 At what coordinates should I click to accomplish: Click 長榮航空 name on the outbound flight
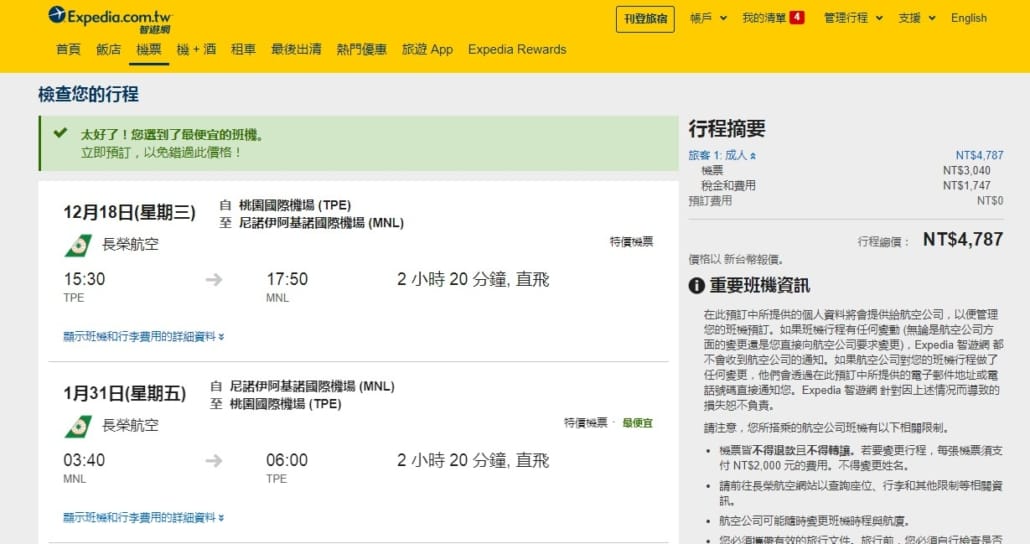[x=130, y=244]
